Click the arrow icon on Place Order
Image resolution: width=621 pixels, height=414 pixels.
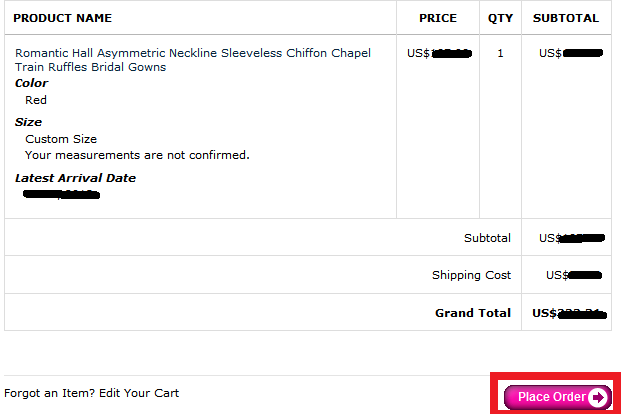click(598, 397)
